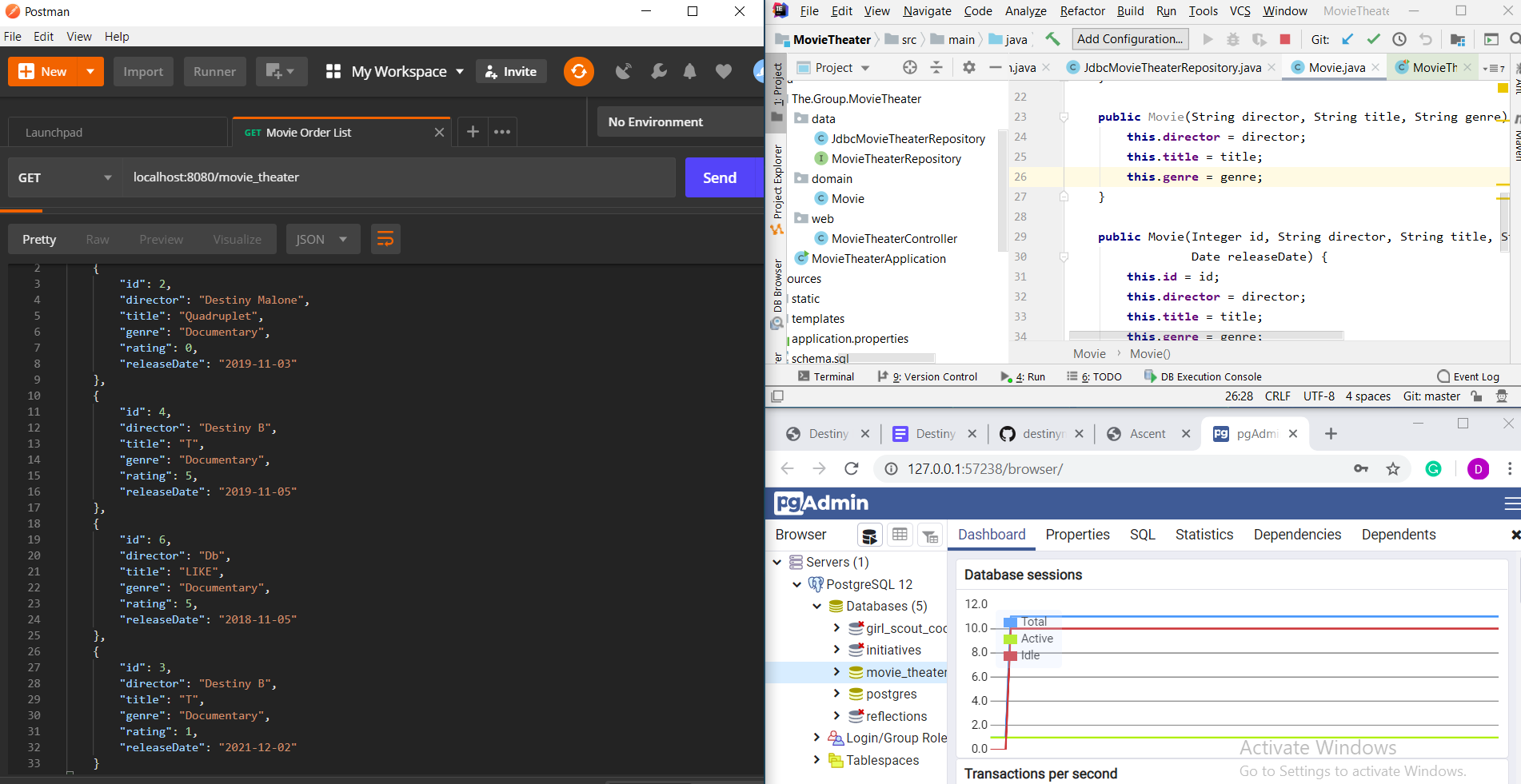Switch to pgAdmin Statistics tab
1521x784 pixels.
click(1204, 535)
